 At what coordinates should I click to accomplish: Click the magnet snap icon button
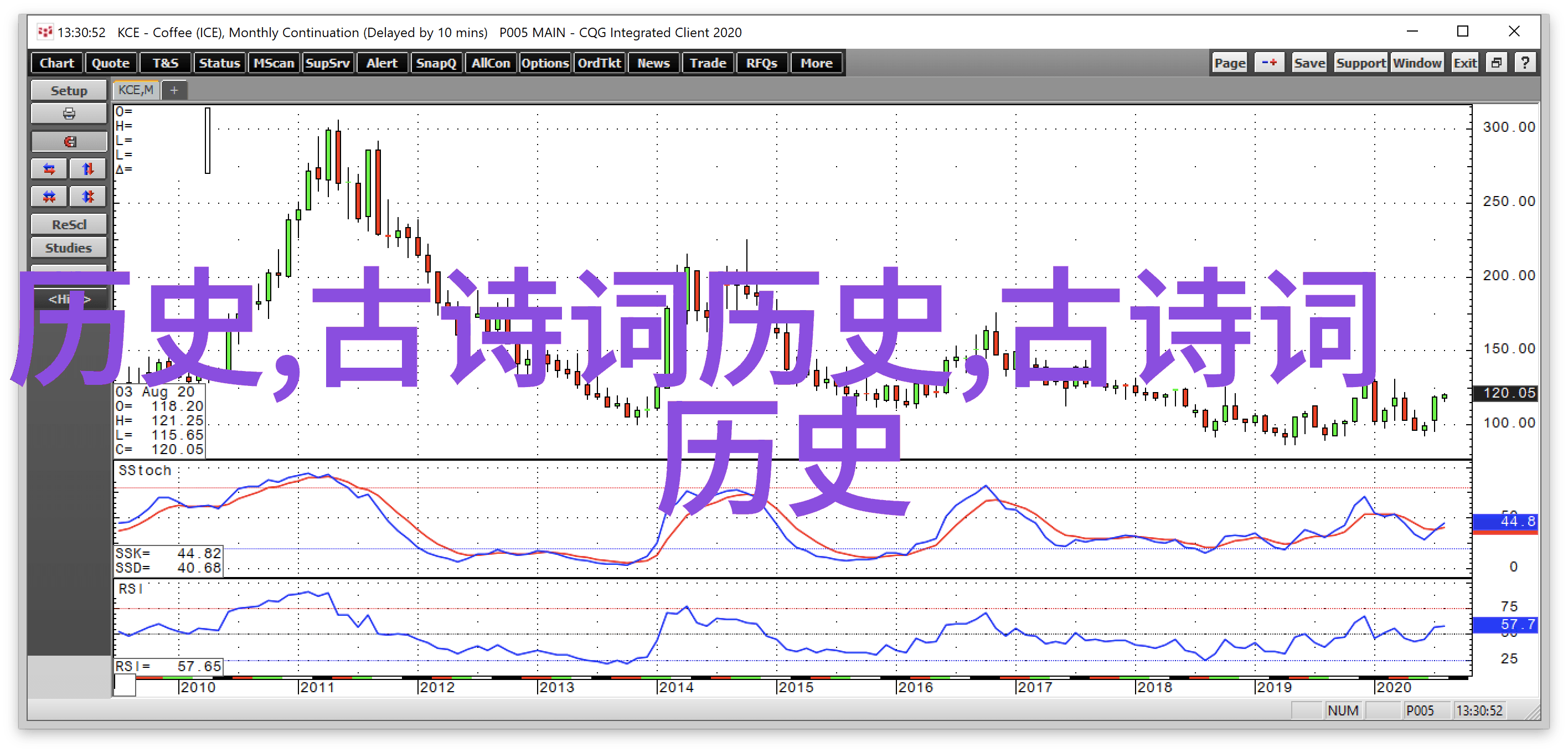69,142
